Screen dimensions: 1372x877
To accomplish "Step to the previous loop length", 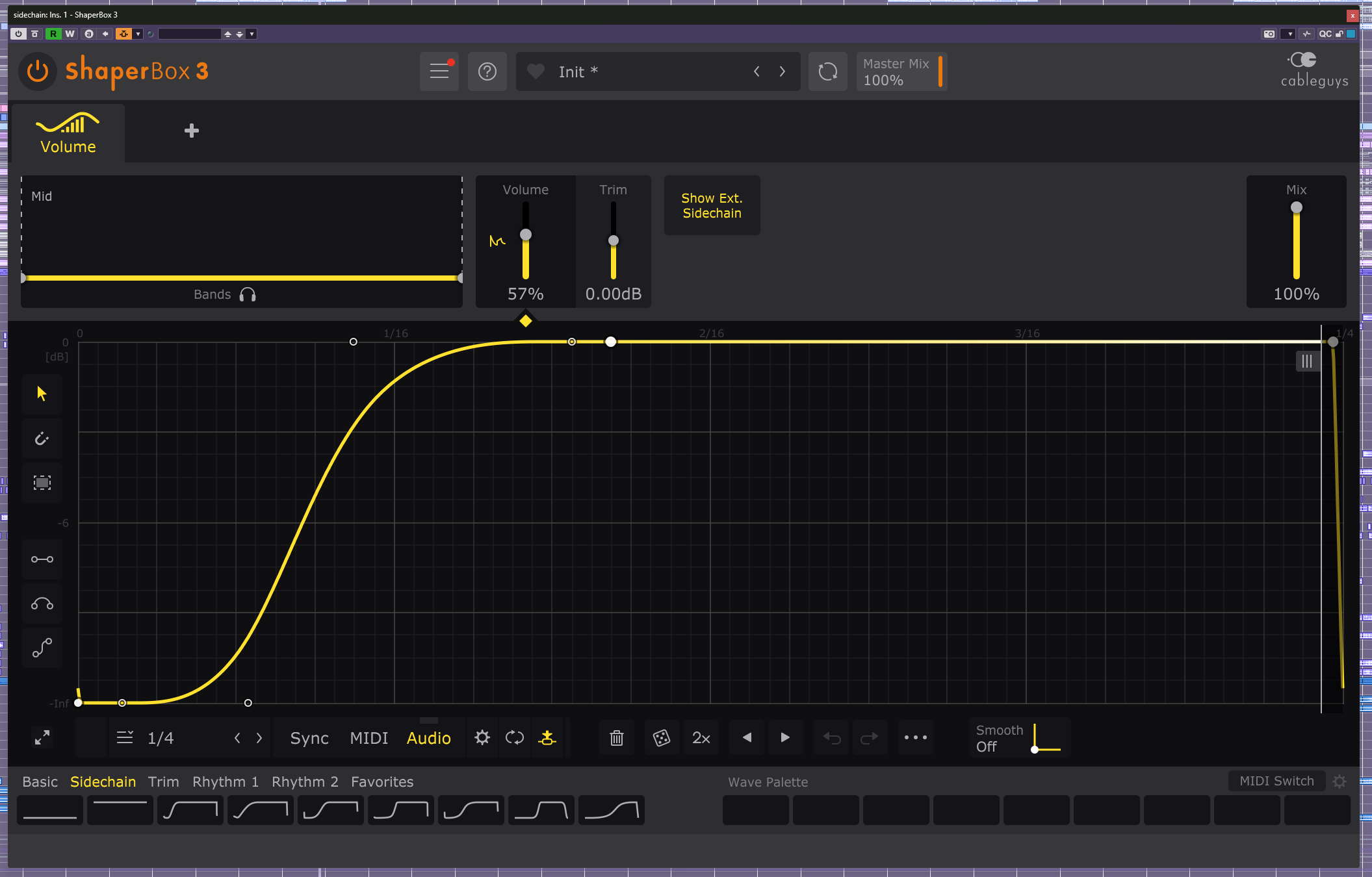I will pos(237,738).
